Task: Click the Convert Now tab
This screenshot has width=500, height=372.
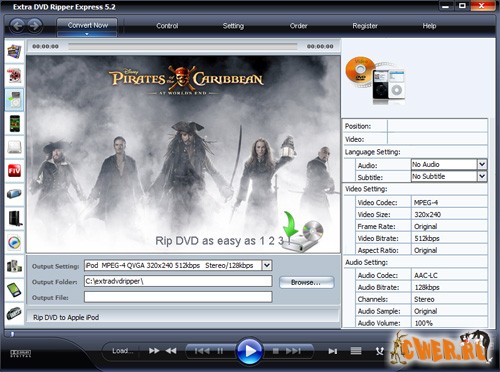Action: click(x=87, y=26)
